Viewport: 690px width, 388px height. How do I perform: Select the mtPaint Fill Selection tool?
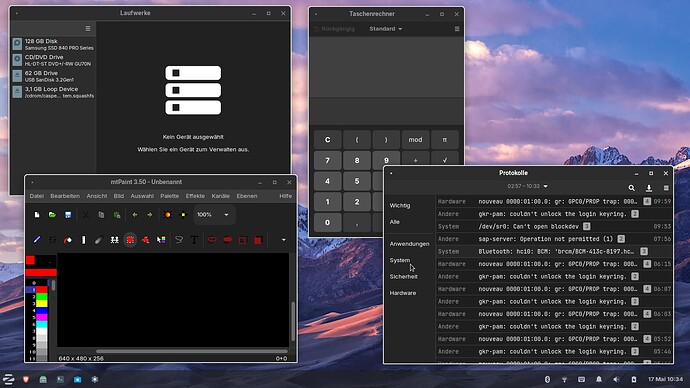point(258,240)
